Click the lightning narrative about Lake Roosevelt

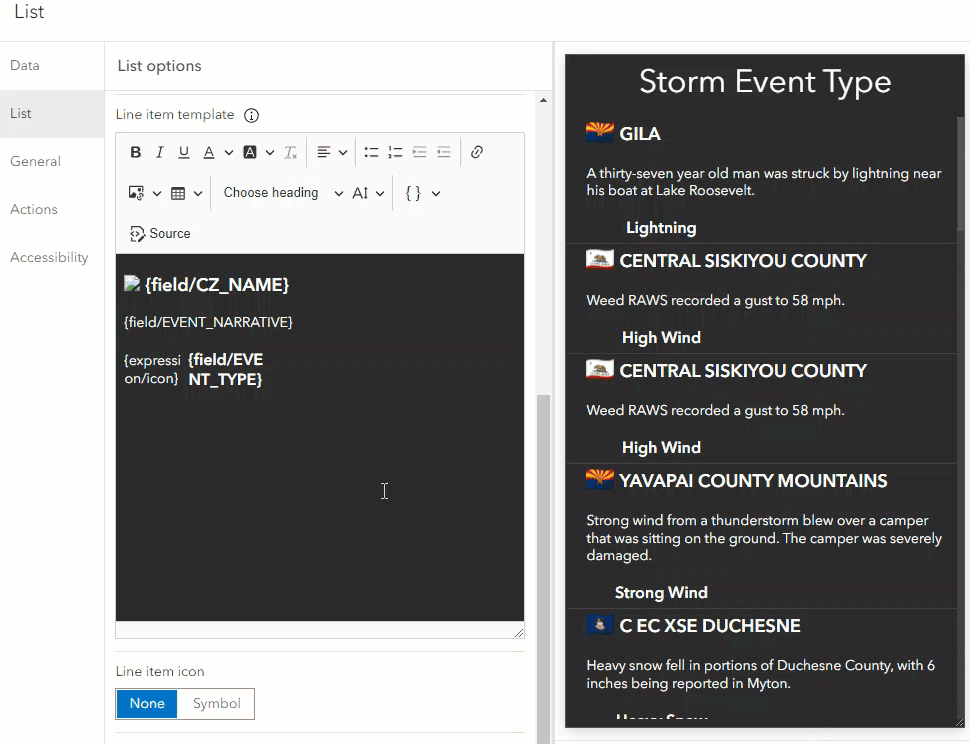tap(764, 182)
